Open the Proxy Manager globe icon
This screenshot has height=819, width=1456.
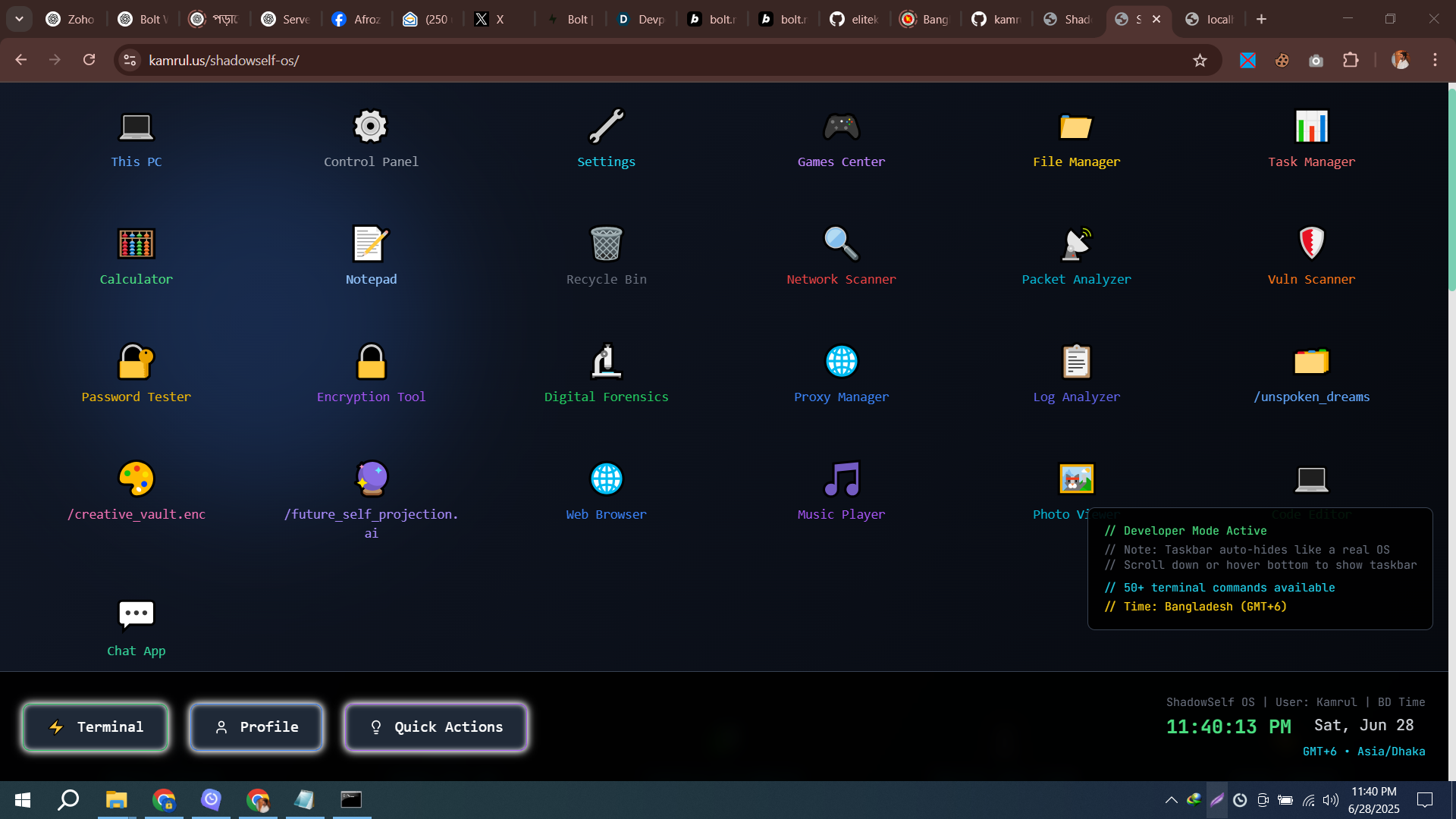tap(841, 362)
